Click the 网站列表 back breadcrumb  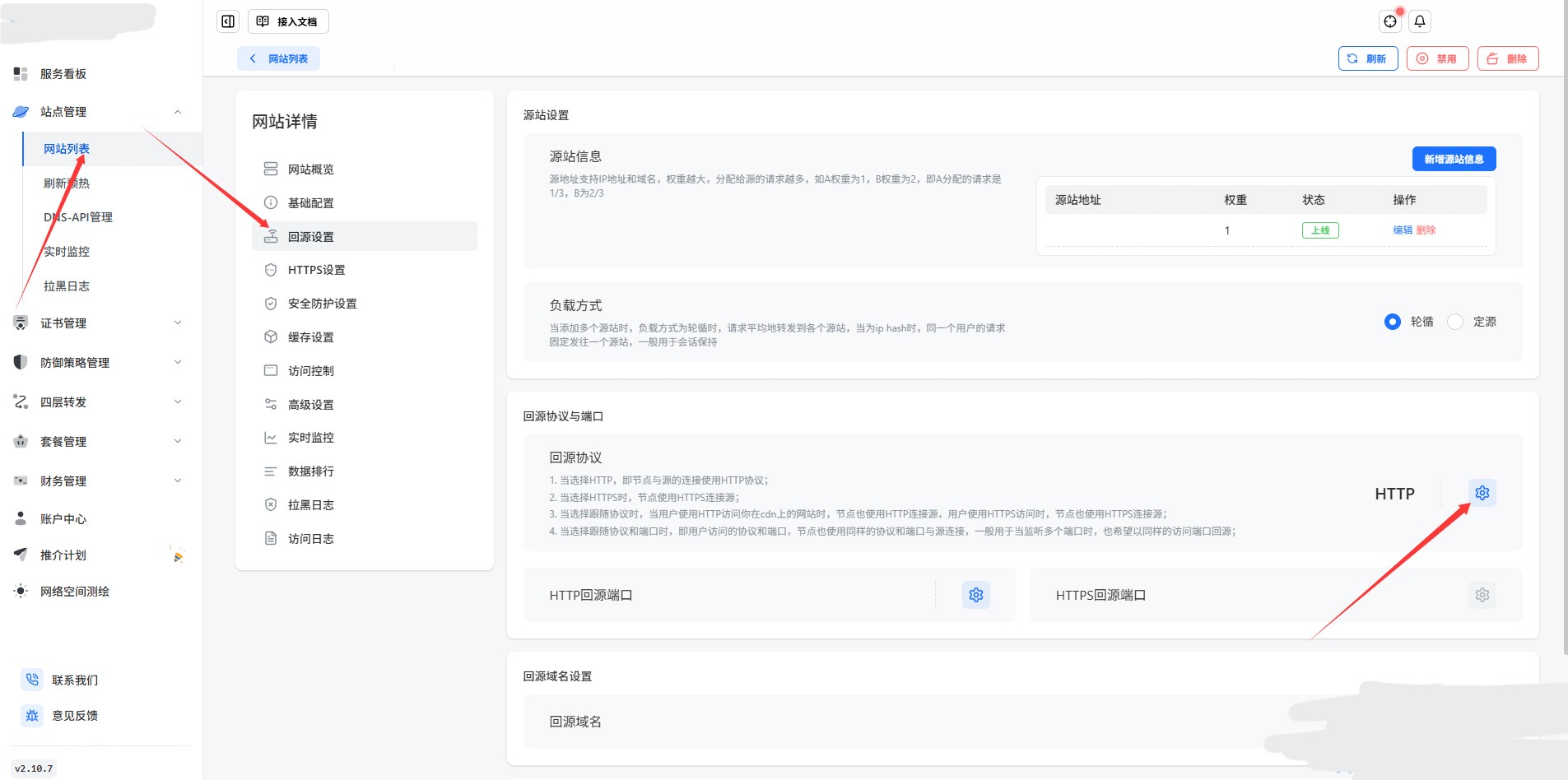[x=278, y=58]
